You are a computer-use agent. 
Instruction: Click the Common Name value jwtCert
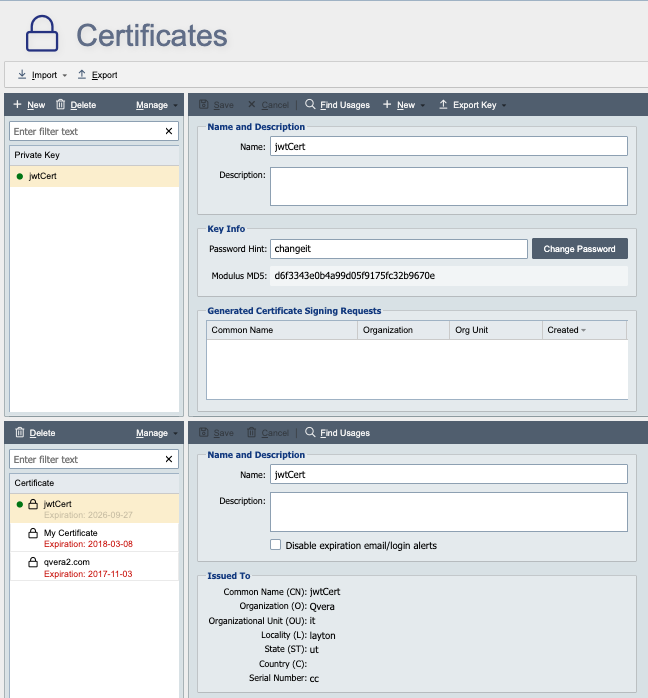pos(325,592)
